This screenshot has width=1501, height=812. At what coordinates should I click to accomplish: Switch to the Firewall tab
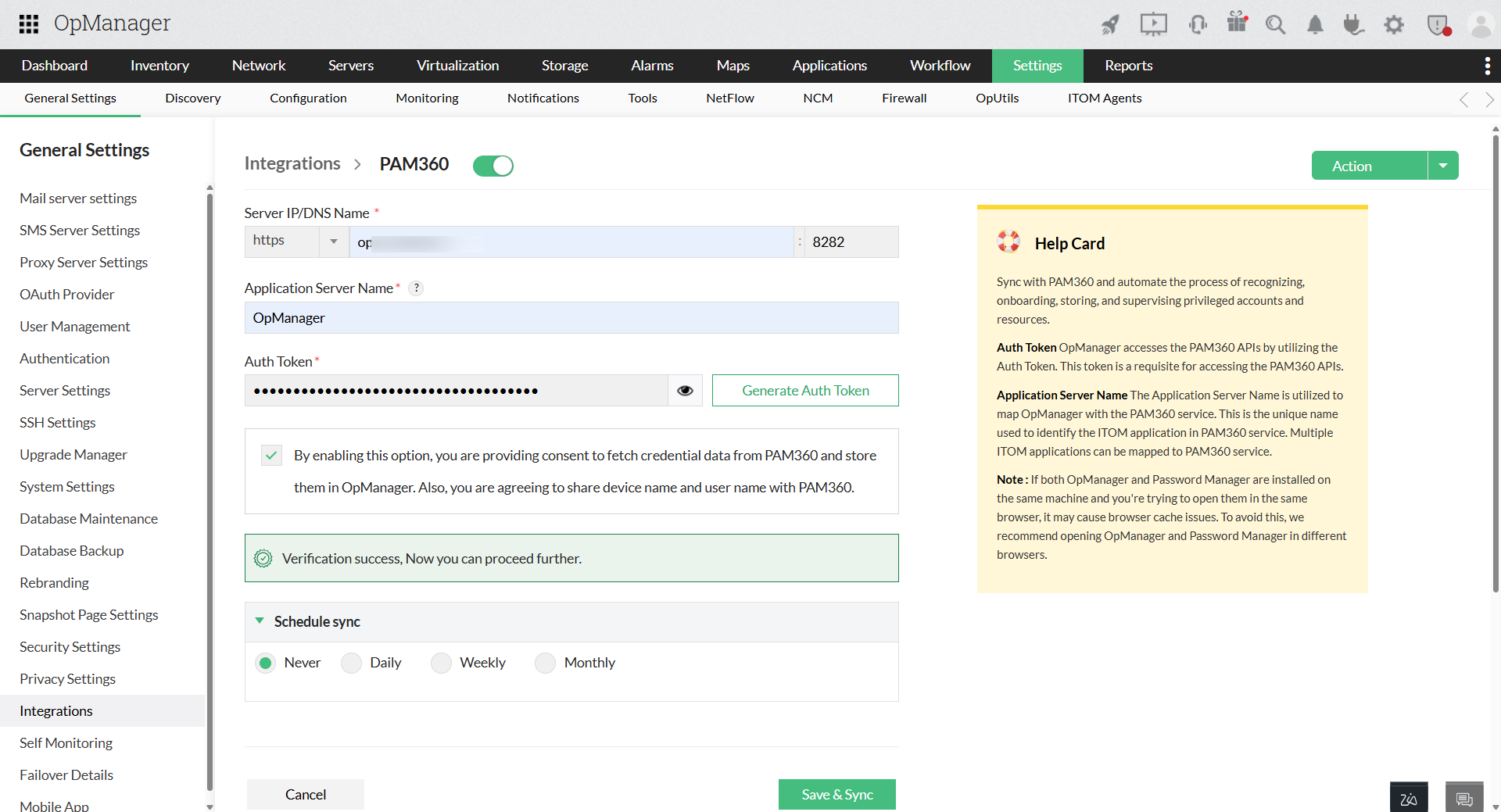point(905,98)
